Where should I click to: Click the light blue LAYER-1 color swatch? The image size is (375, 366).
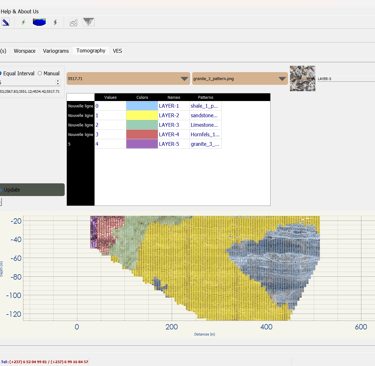[142, 106]
